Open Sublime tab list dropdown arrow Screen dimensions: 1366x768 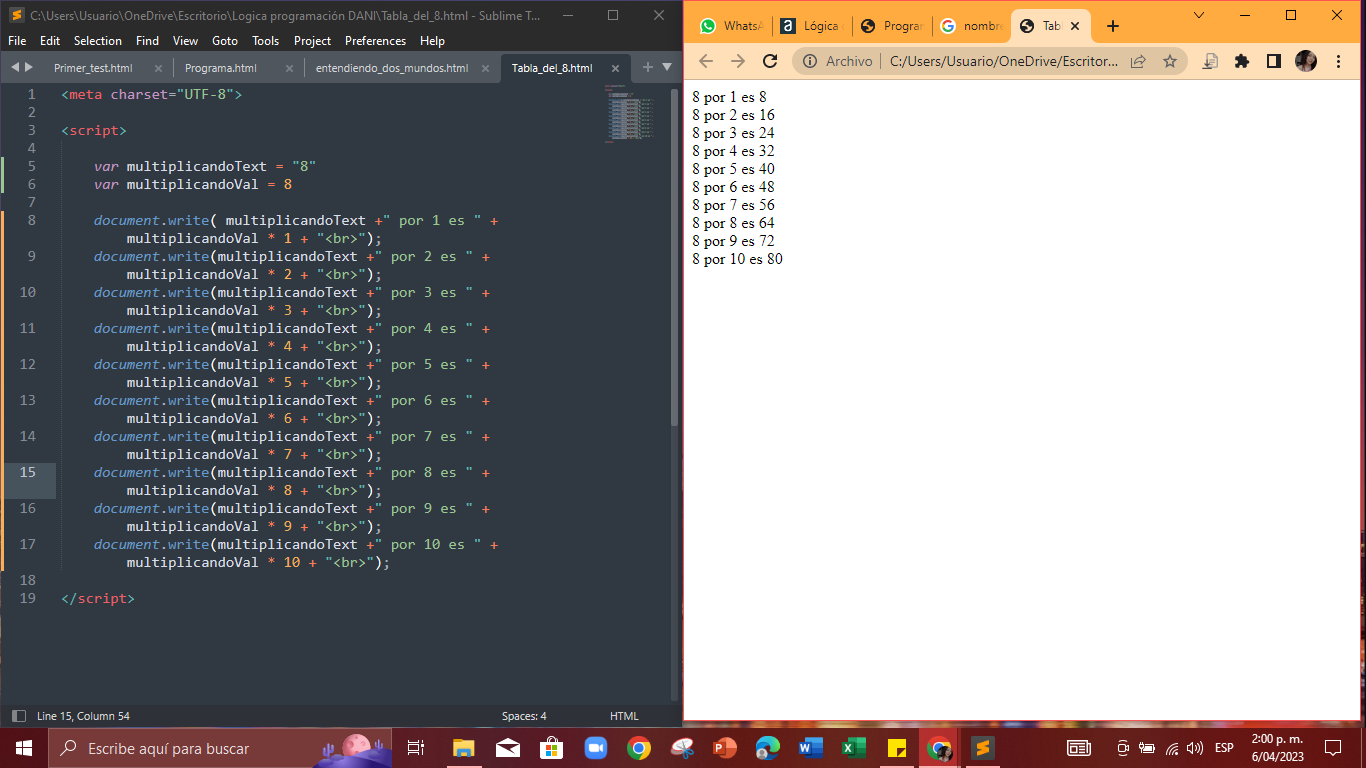(667, 67)
